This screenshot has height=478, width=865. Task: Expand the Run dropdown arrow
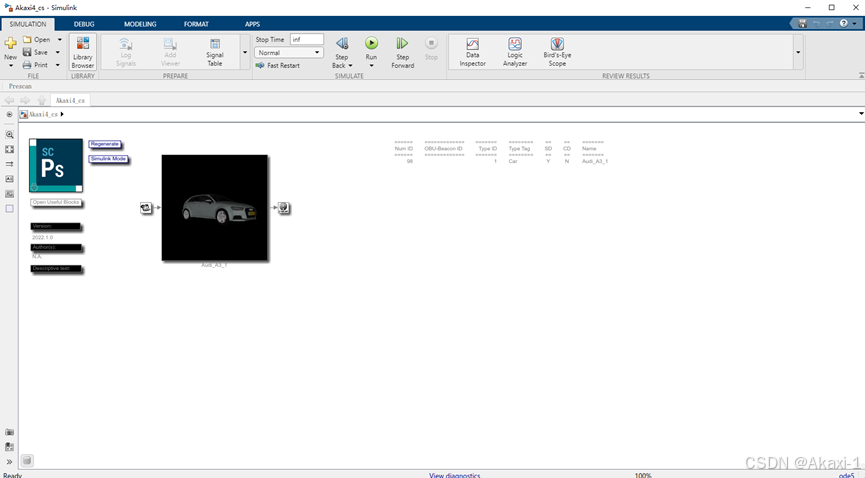[371, 66]
